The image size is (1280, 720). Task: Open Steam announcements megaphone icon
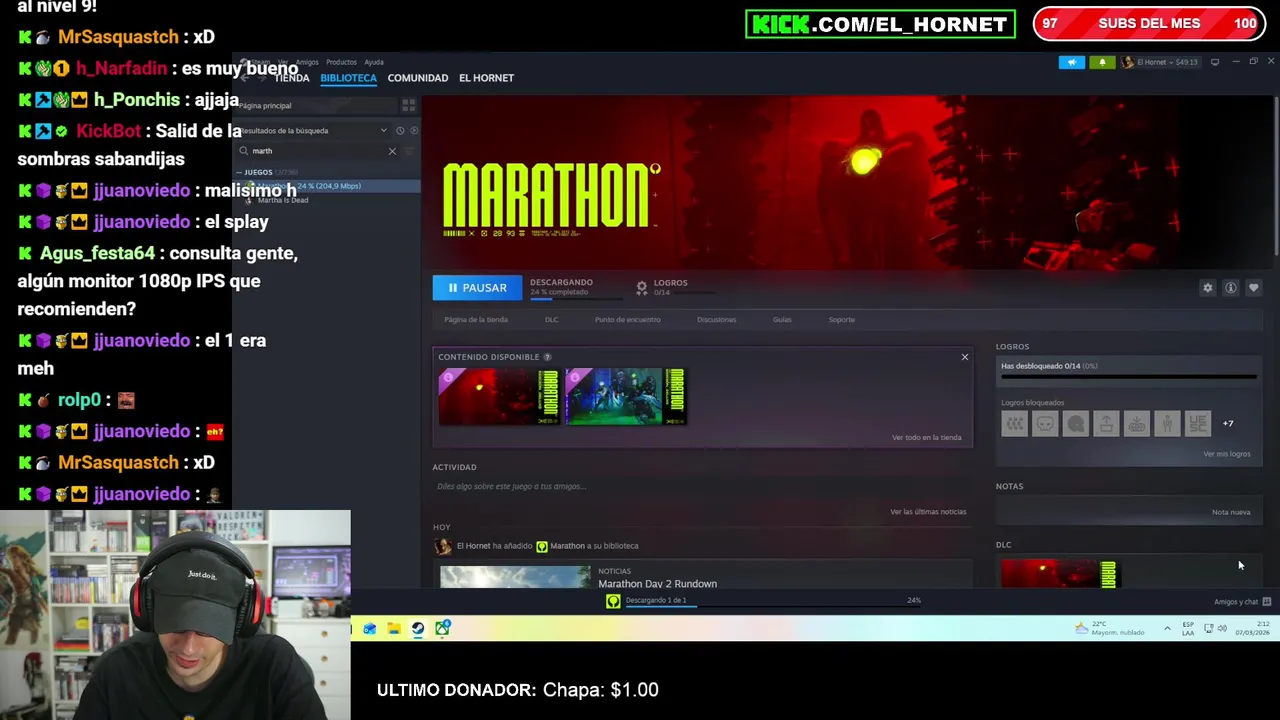pyautogui.click(x=1071, y=62)
